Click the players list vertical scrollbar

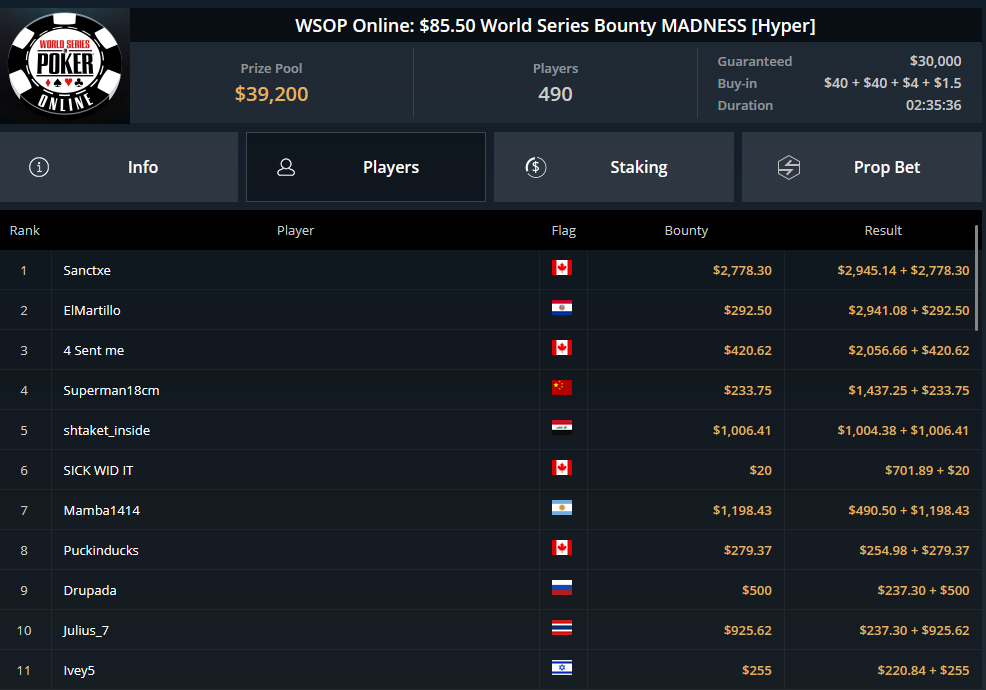[977, 277]
